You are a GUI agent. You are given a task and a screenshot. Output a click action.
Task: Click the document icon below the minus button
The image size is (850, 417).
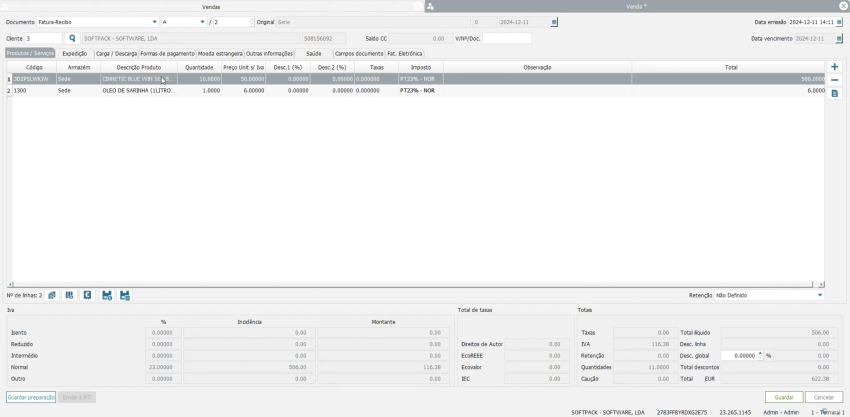pyautogui.click(x=835, y=93)
